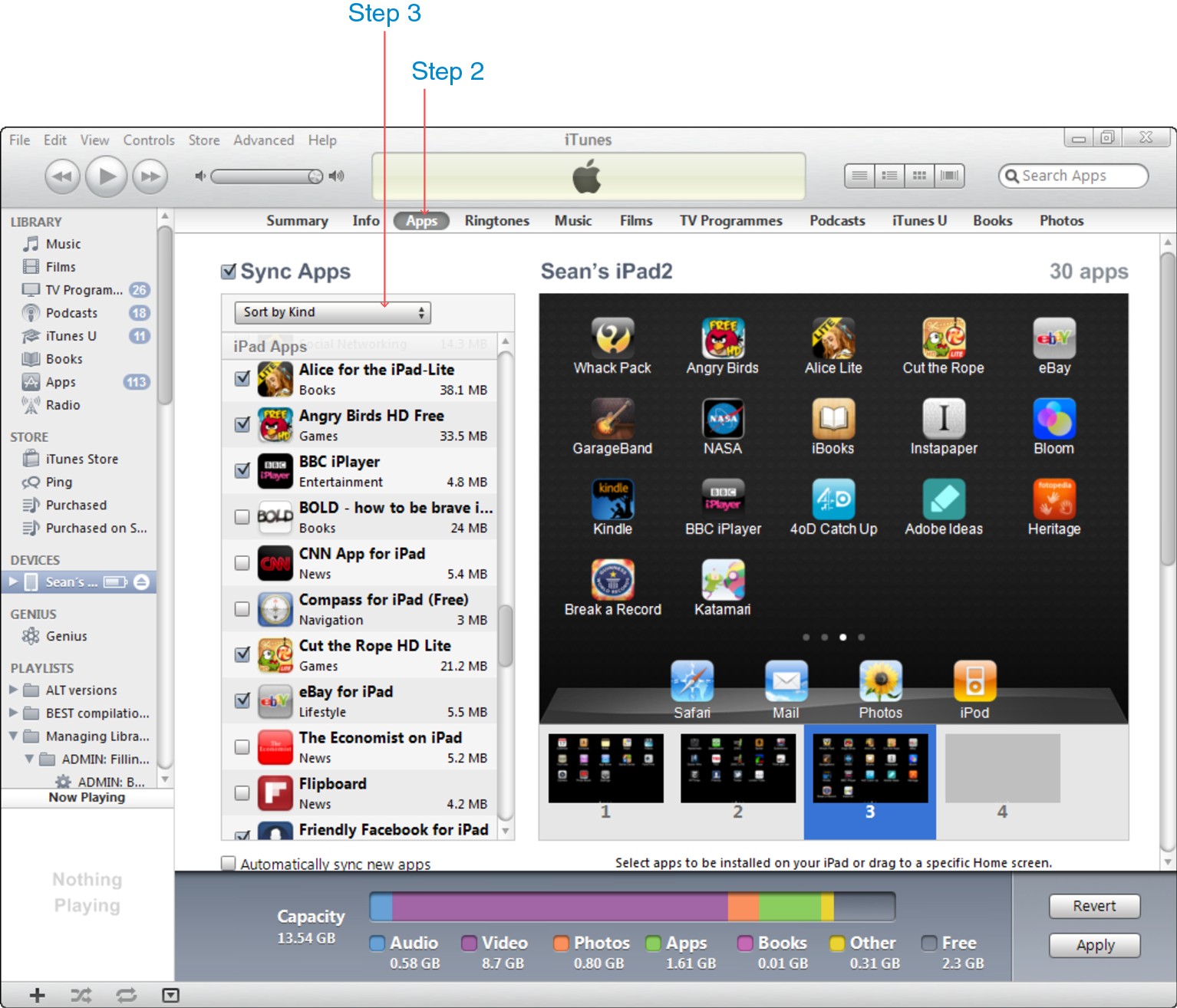The image size is (1177, 1008).
Task: Check Compass for iPad checkbox
Action: [x=242, y=609]
